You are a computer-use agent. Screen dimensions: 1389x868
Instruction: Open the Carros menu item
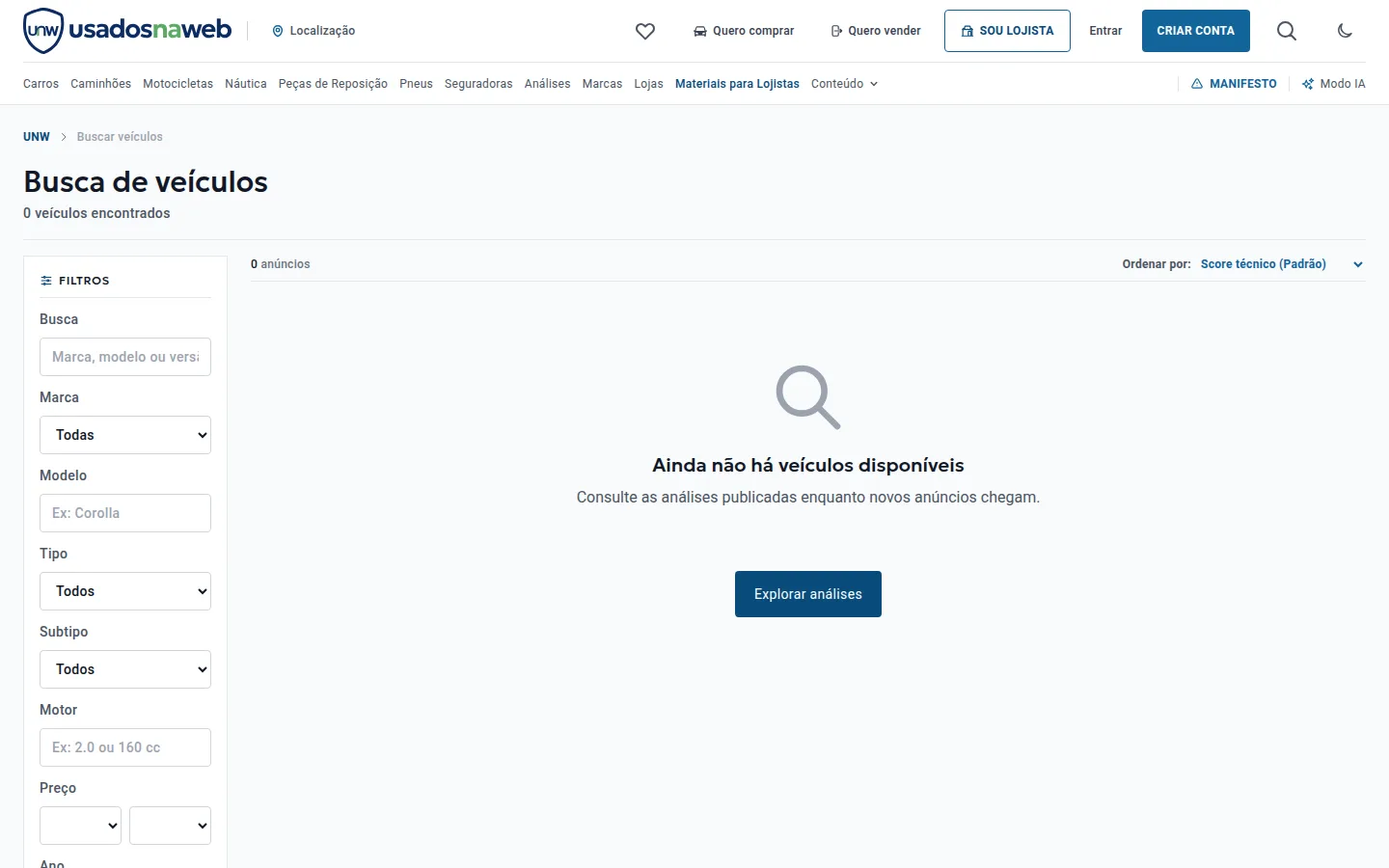(x=41, y=84)
